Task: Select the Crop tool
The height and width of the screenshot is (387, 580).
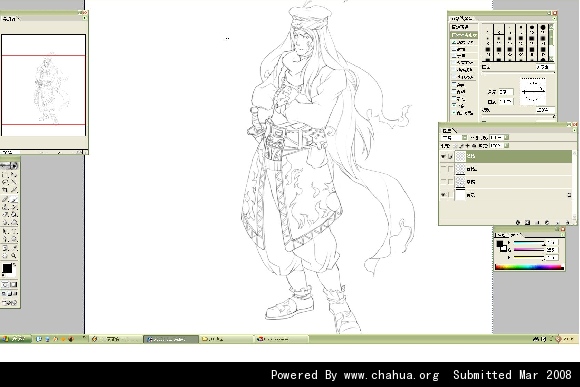Action: [x=5, y=190]
